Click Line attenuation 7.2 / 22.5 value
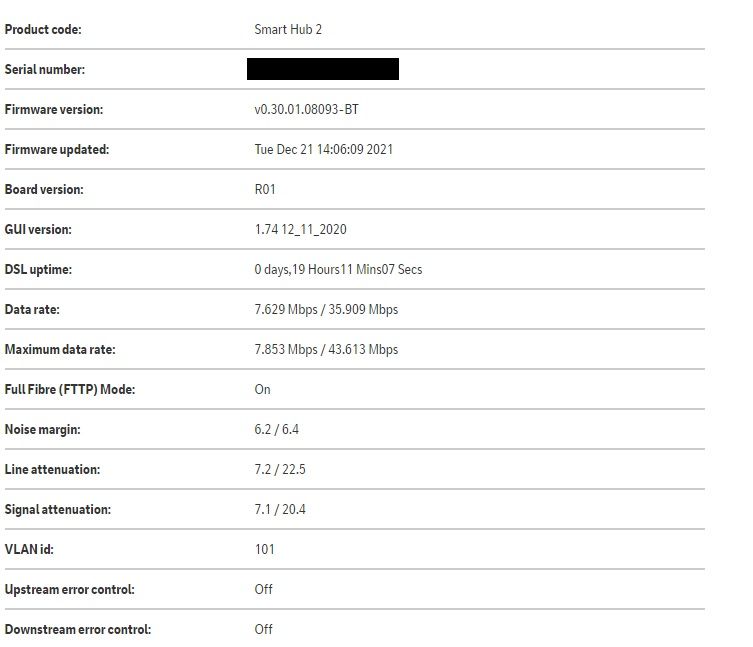This screenshot has height=647, width=753. pos(280,470)
